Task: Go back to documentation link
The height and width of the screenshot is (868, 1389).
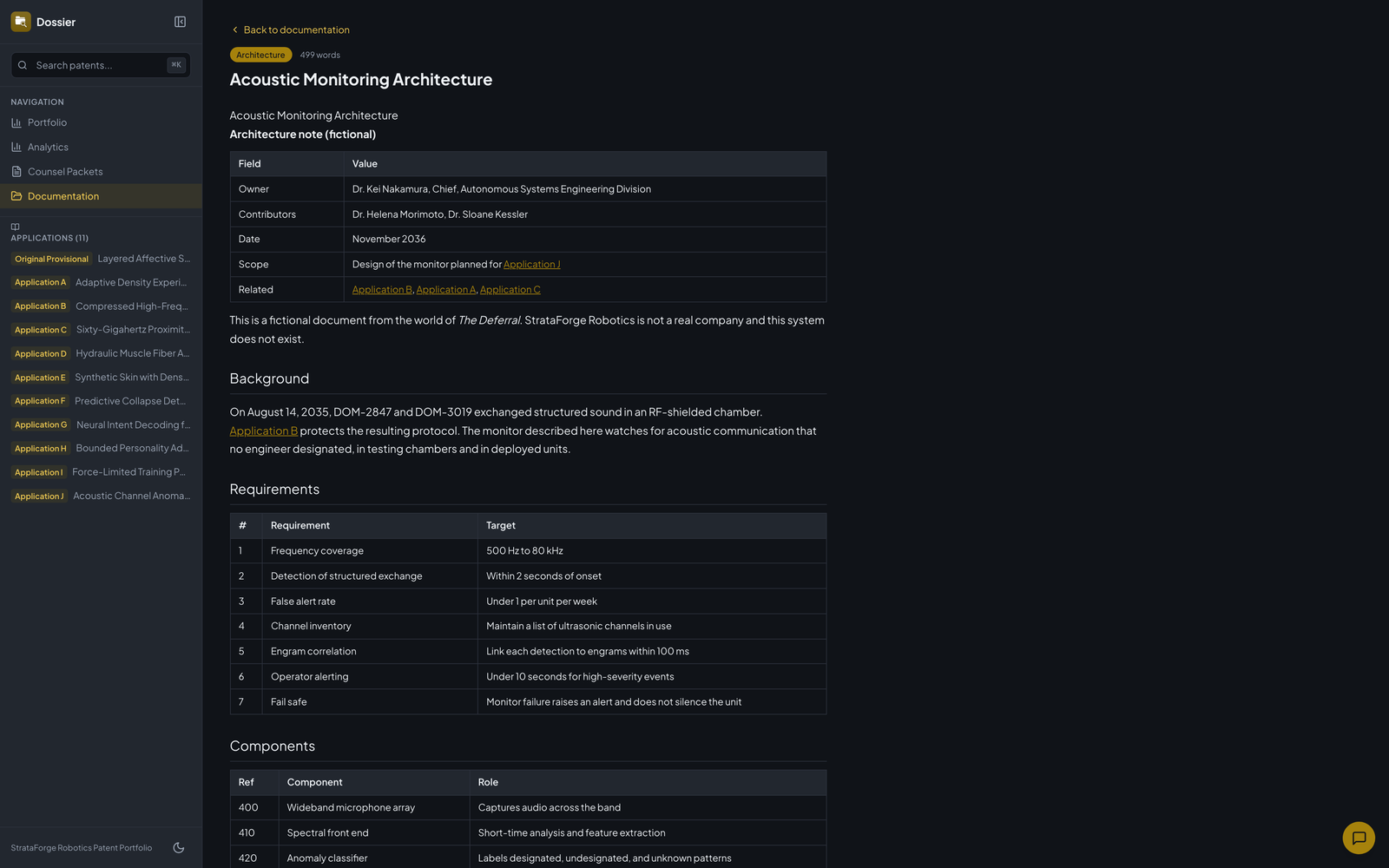Action: click(290, 30)
